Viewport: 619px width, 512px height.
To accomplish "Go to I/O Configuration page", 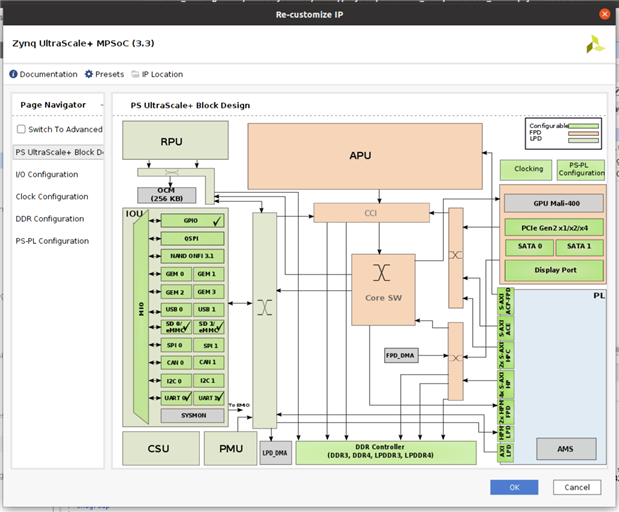I will (x=46, y=174).
